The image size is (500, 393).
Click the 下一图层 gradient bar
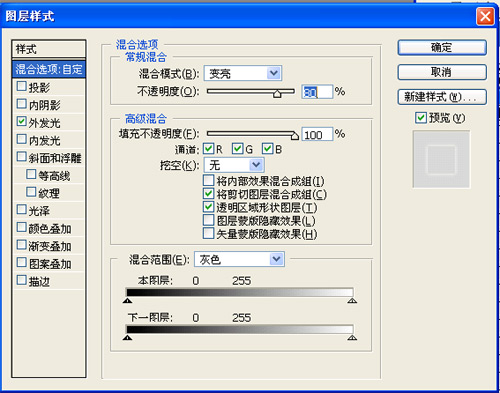pyautogui.click(x=240, y=329)
